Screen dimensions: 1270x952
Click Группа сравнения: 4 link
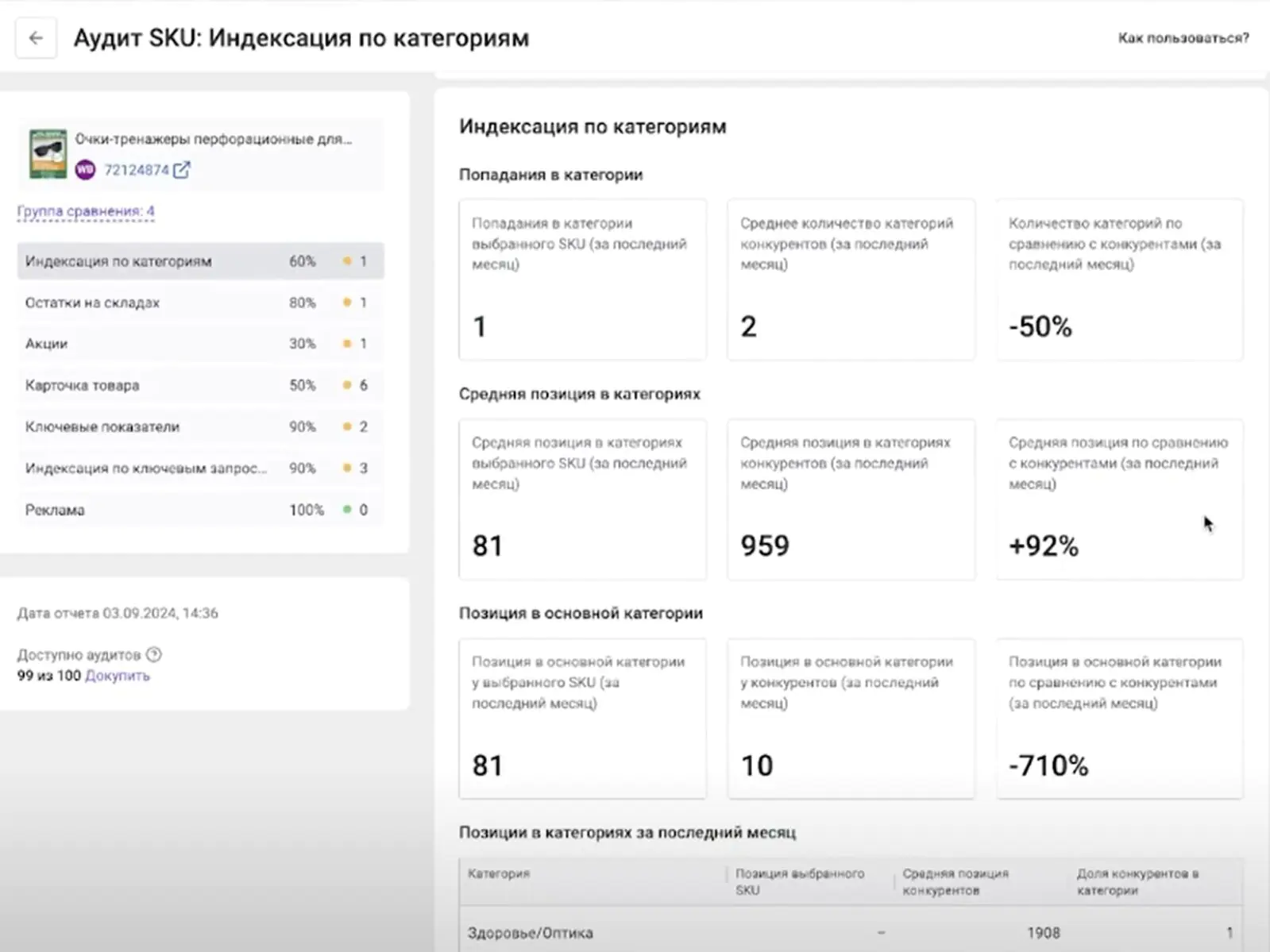click(x=86, y=211)
